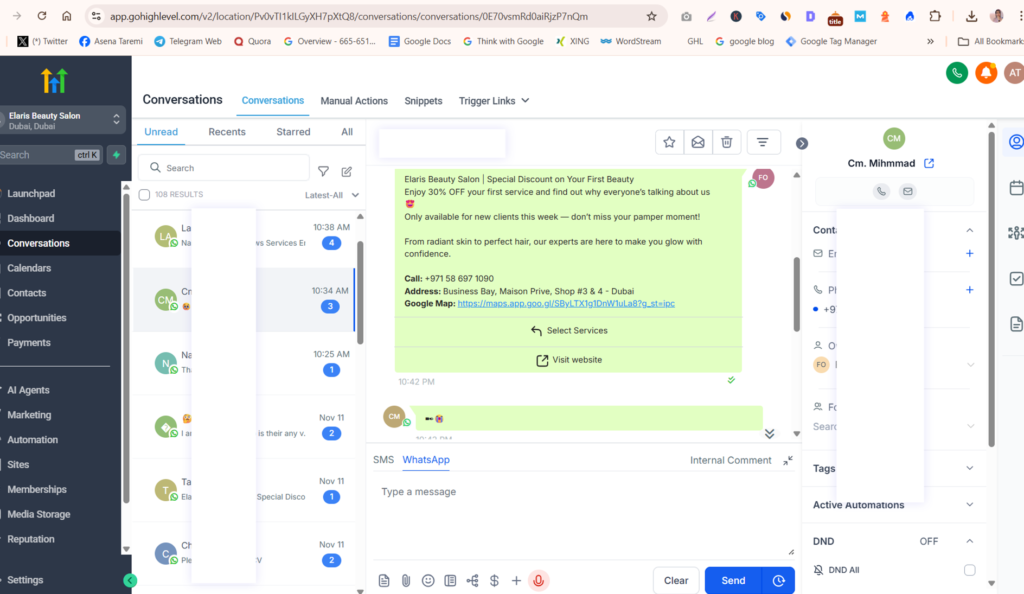Switch account via Elaris Beauty Salon selector
This screenshot has height=594, width=1024.
[x=62, y=120]
